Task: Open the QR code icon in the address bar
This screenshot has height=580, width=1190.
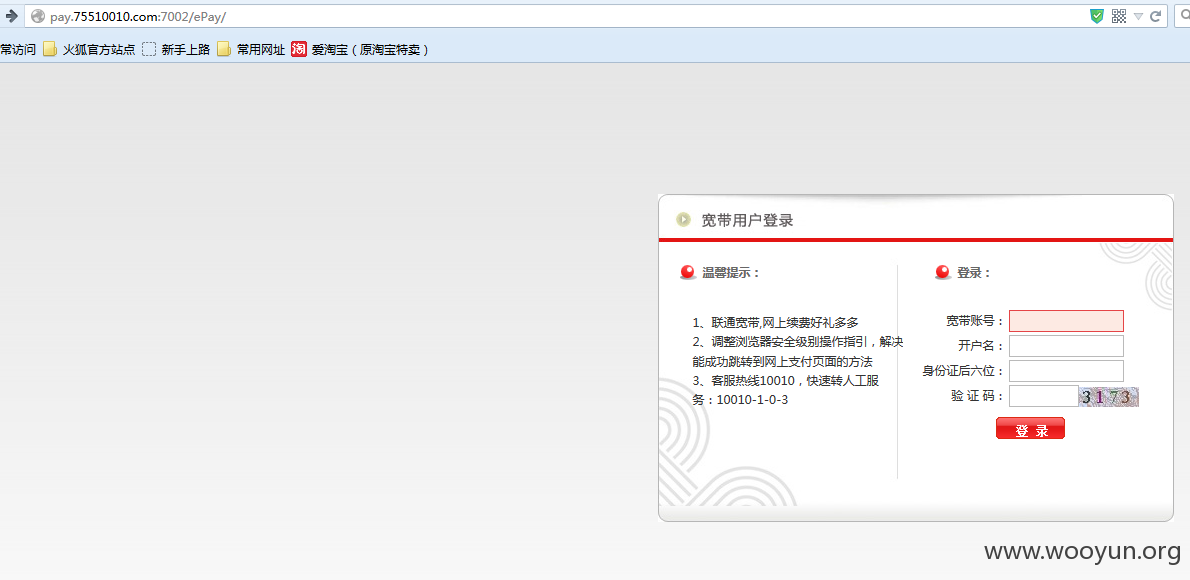Action: [x=1119, y=16]
